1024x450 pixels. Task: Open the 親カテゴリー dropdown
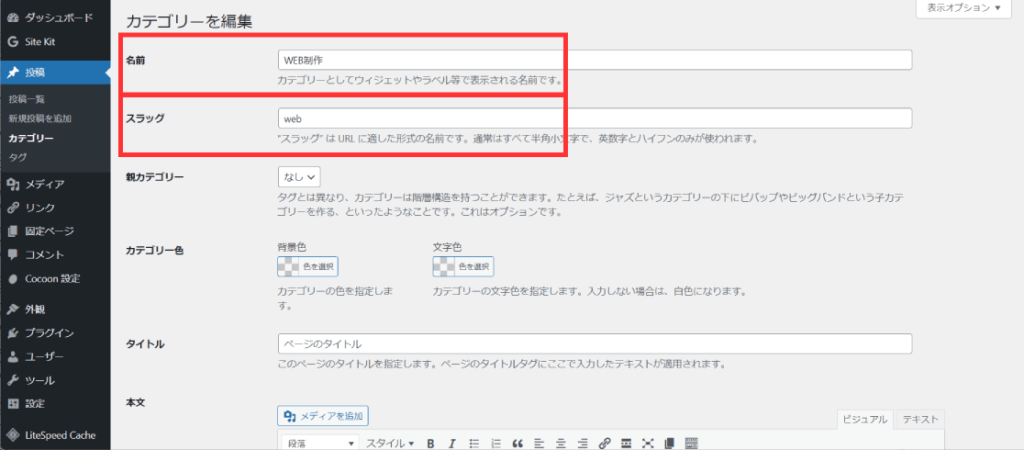(x=299, y=177)
